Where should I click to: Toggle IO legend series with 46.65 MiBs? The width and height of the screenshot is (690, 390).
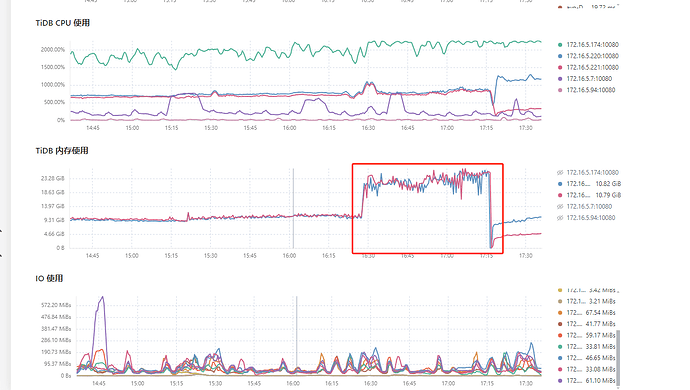587,358
